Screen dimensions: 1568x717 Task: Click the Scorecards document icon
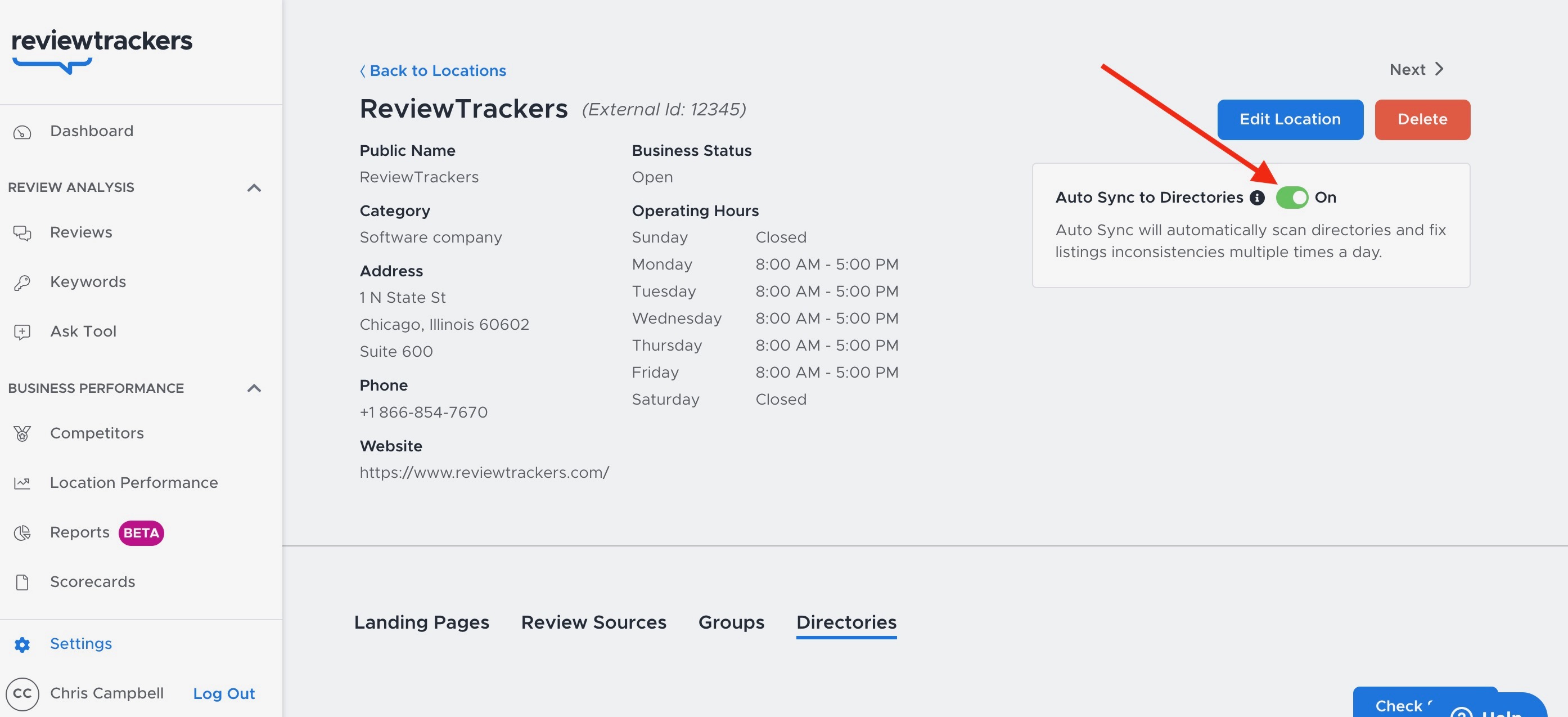coord(22,582)
